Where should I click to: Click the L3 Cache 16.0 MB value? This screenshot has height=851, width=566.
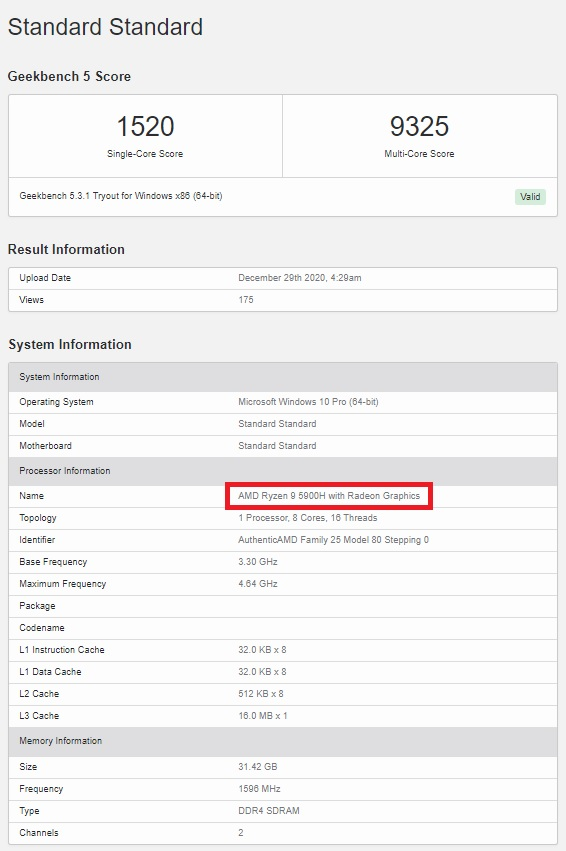click(263, 716)
